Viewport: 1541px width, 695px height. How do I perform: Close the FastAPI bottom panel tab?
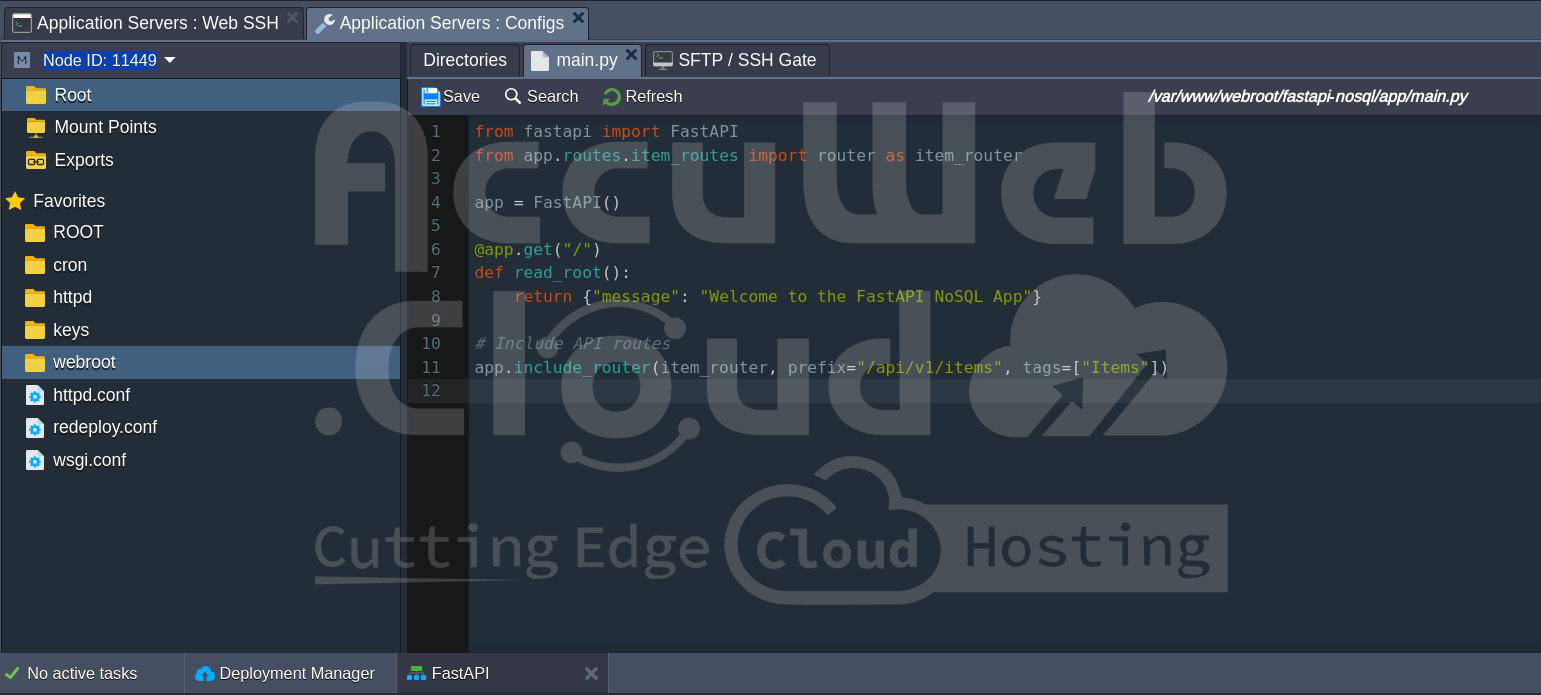[591, 674]
